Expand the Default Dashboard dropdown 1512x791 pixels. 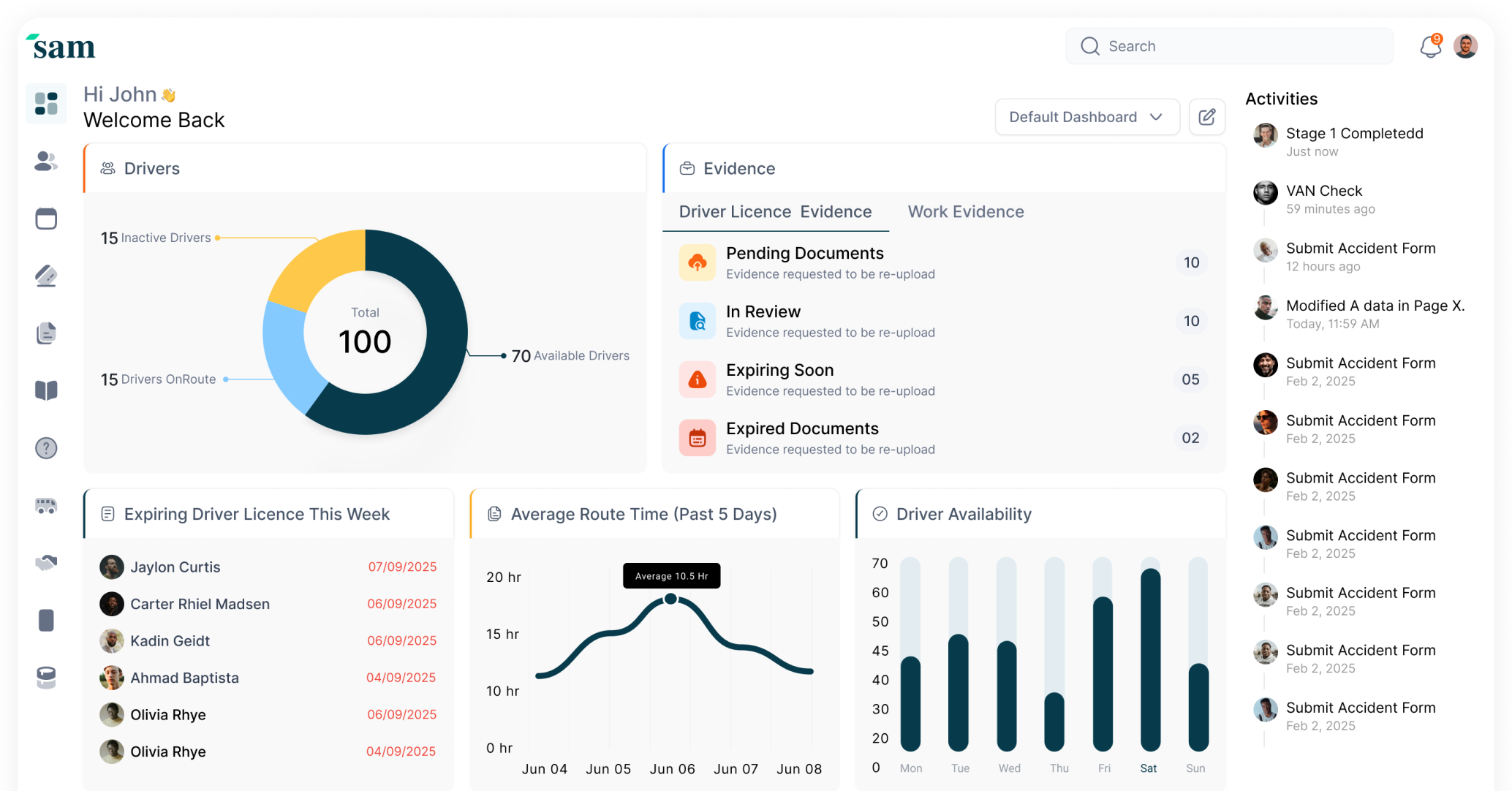click(1086, 117)
